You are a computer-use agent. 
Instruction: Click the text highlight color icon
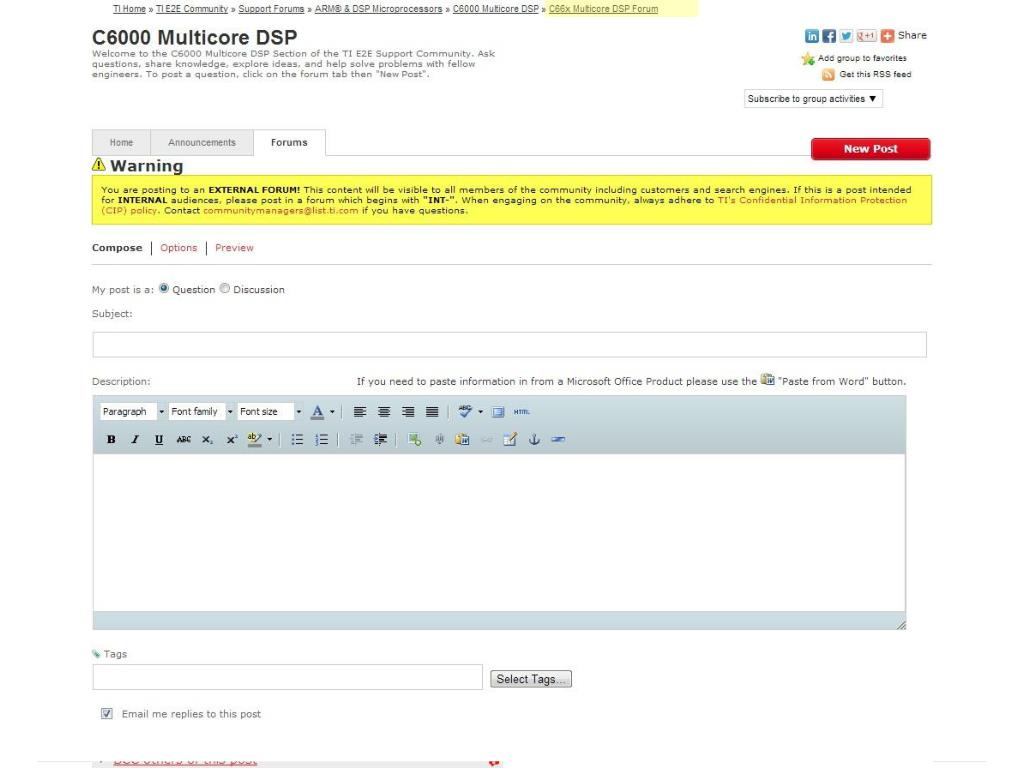(x=255, y=440)
